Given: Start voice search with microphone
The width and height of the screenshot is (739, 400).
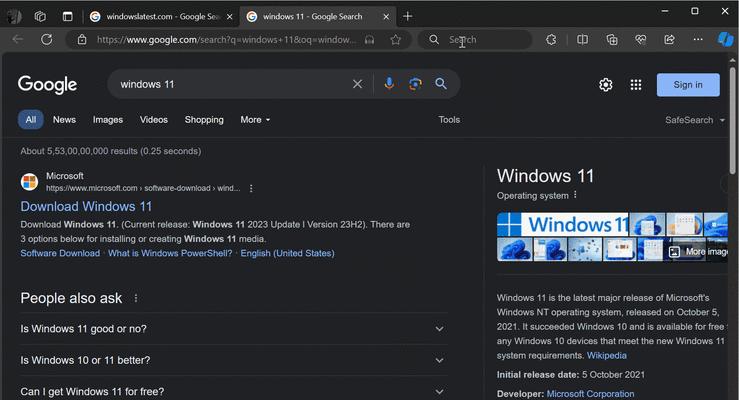Looking at the screenshot, I should pos(389,84).
